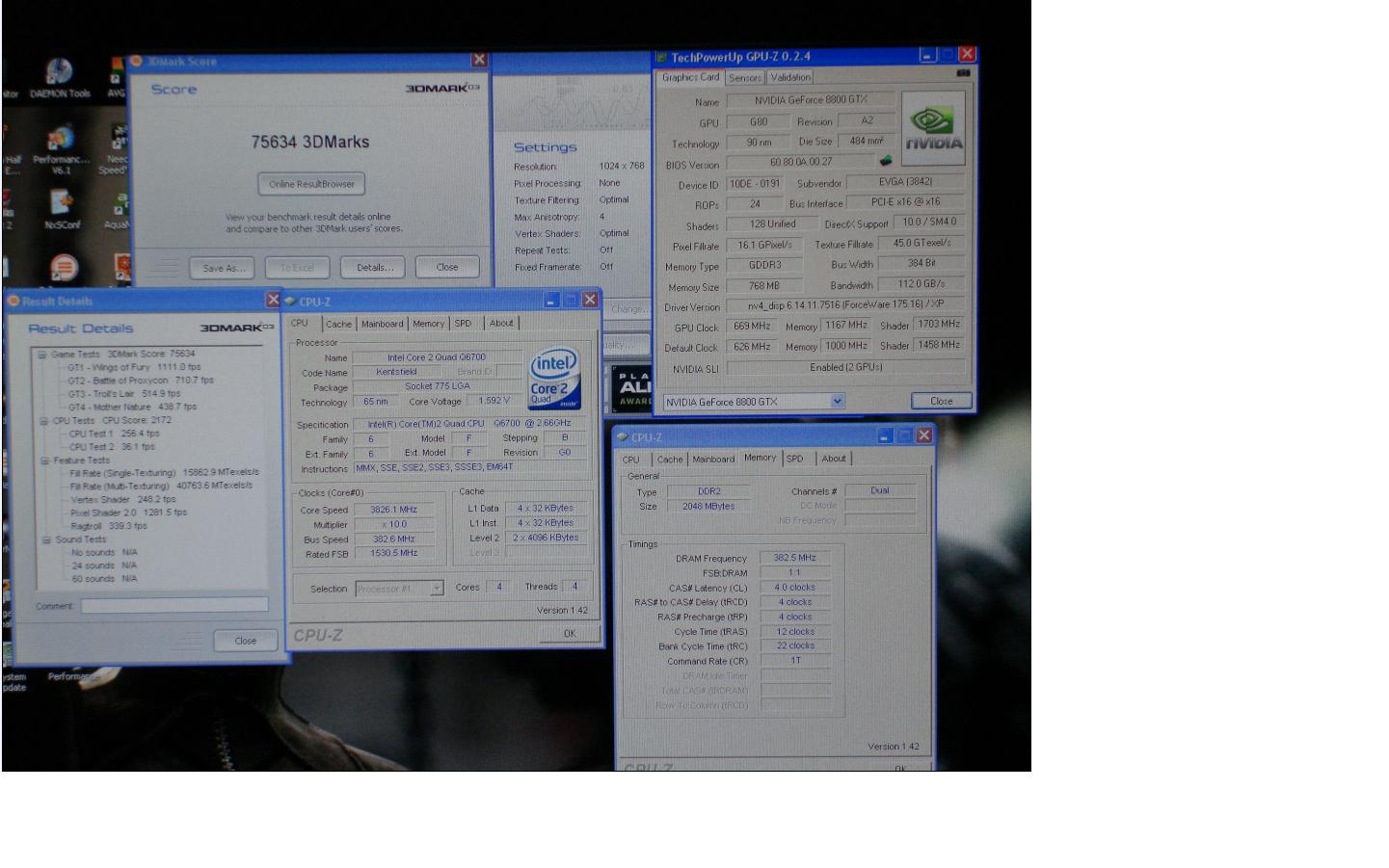Open the Mainboard tab in the CPU-Z processor window
The image size is (1389, 868).
383,324
